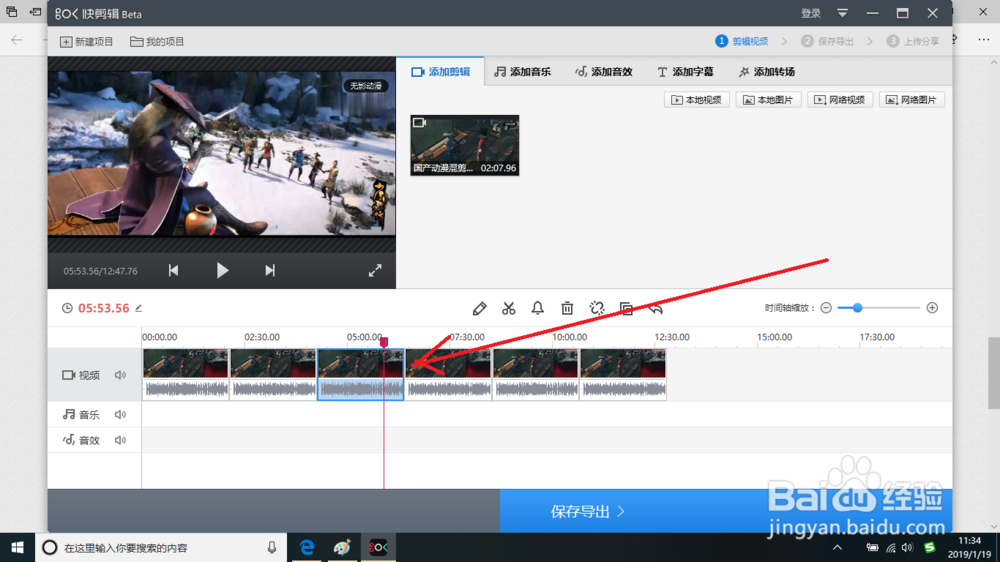1000x562 pixels.
Task: Switch to 添加音效 tab
Action: (x=603, y=71)
